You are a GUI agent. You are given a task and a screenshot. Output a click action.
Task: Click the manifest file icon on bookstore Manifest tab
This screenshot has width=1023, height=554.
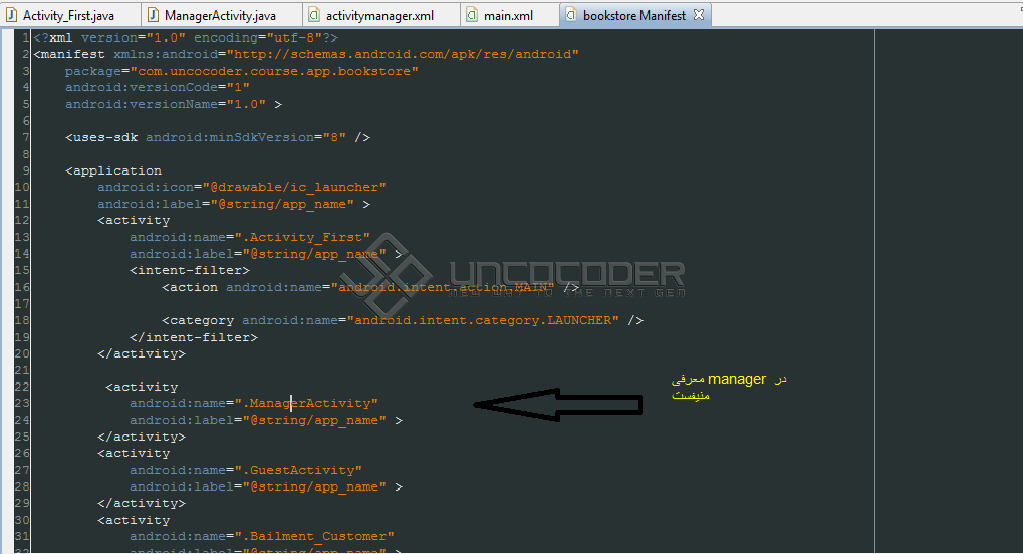571,14
